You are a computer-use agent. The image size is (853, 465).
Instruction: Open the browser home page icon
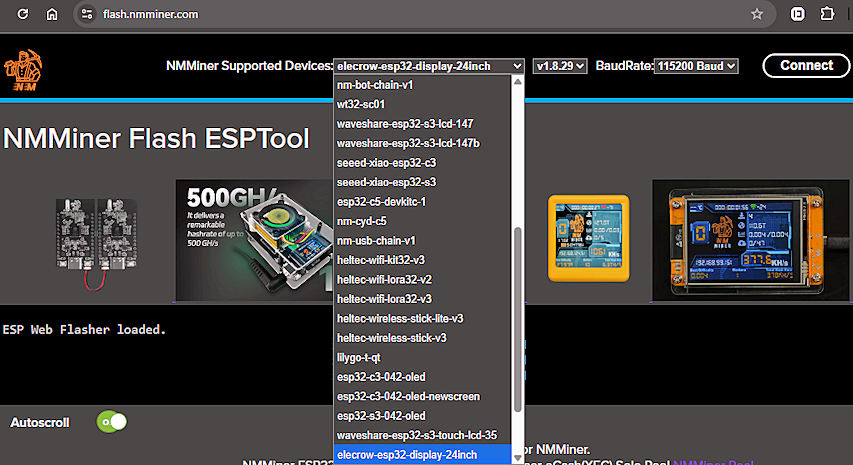tap(52, 14)
